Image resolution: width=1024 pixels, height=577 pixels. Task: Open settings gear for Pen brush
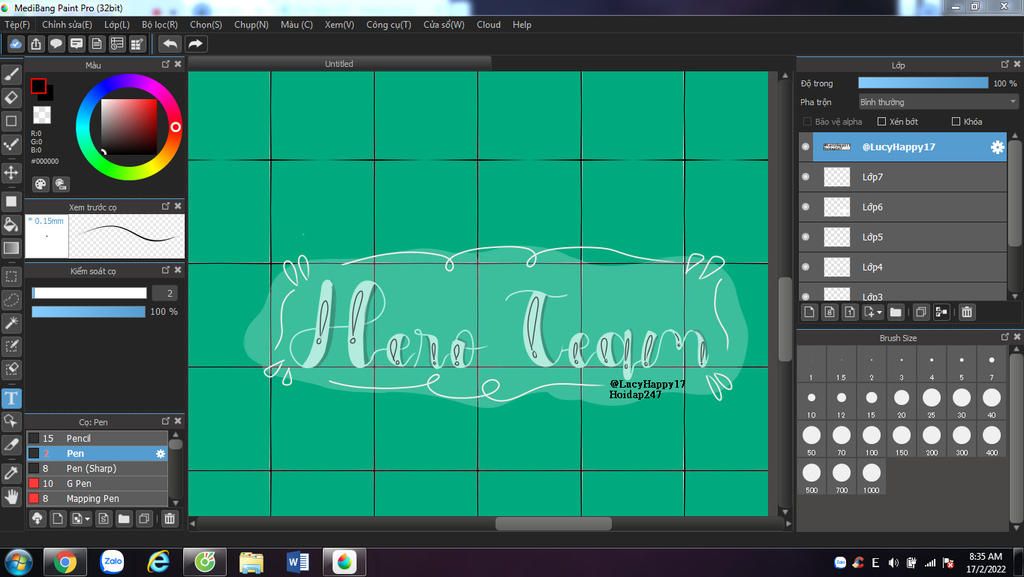(x=161, y=454)
